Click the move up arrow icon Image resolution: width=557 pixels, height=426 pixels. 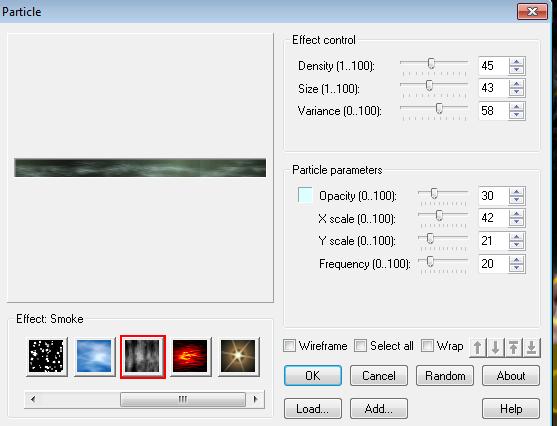click(478, 347)
